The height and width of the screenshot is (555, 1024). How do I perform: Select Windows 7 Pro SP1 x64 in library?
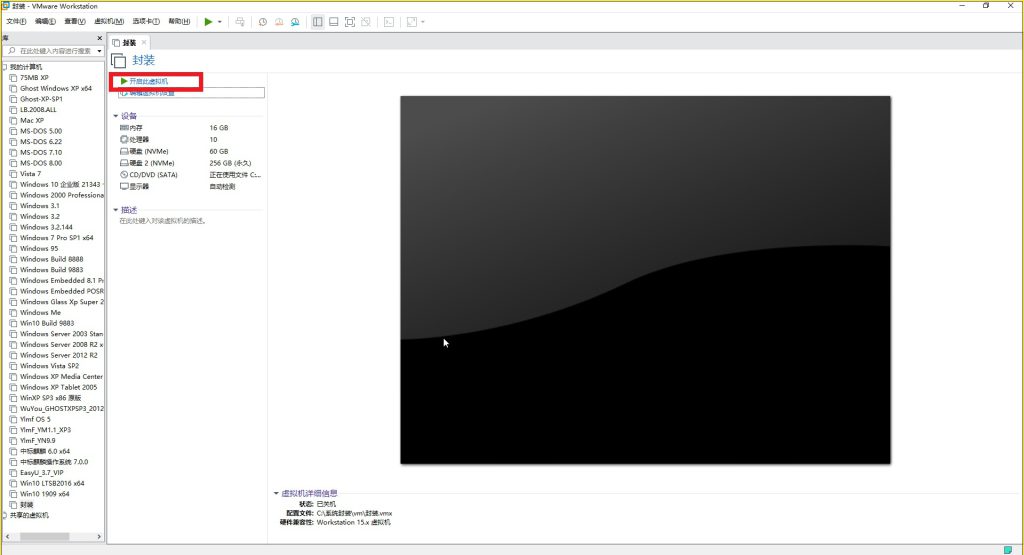pos(56,238)
